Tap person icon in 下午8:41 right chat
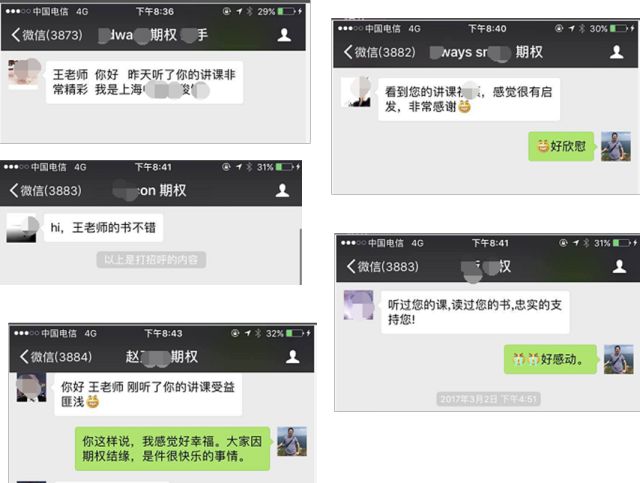The height and width of the screenshot is (483, 640). (x=619, y=266)
